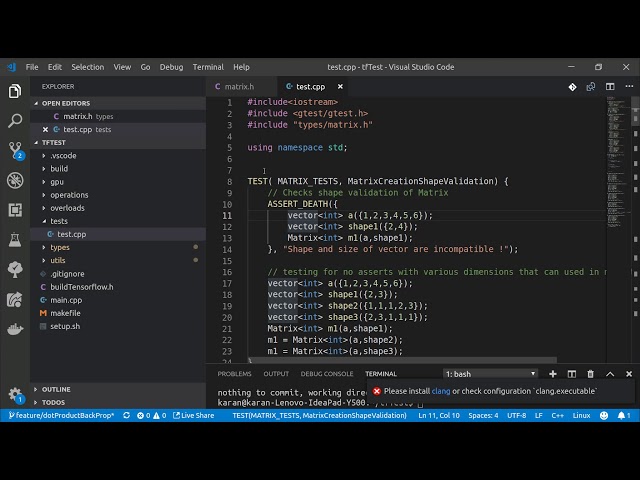Open errors and warnings count in status bar
Viewport: 640px width, 480px height.
[x=151, y=416]
